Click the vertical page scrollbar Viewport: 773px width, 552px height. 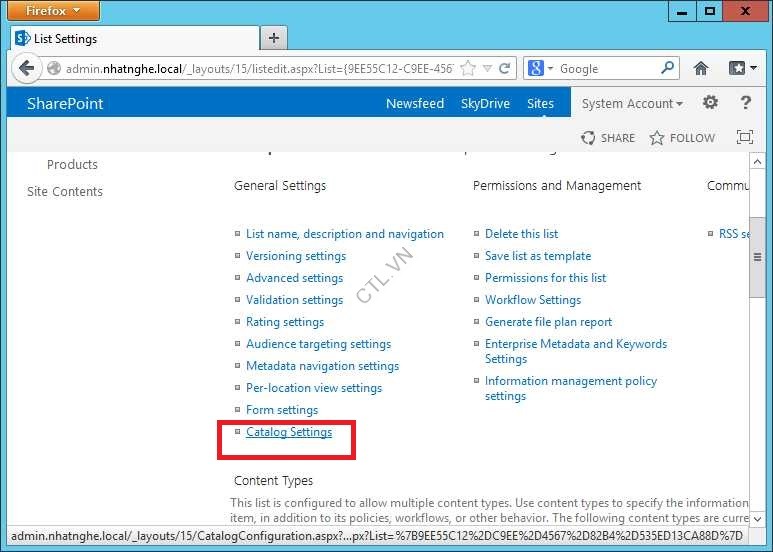[x=757, y=260]
